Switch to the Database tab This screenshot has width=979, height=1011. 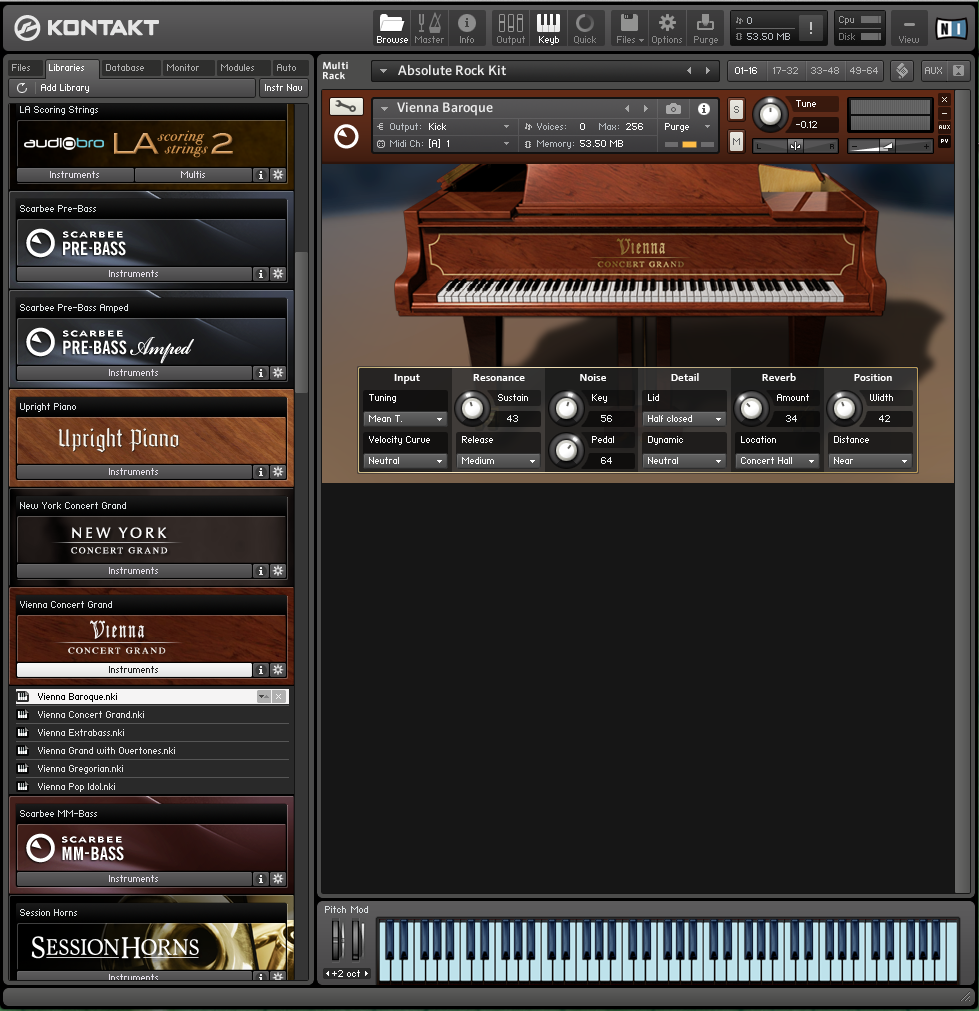(x=124, y=68)
